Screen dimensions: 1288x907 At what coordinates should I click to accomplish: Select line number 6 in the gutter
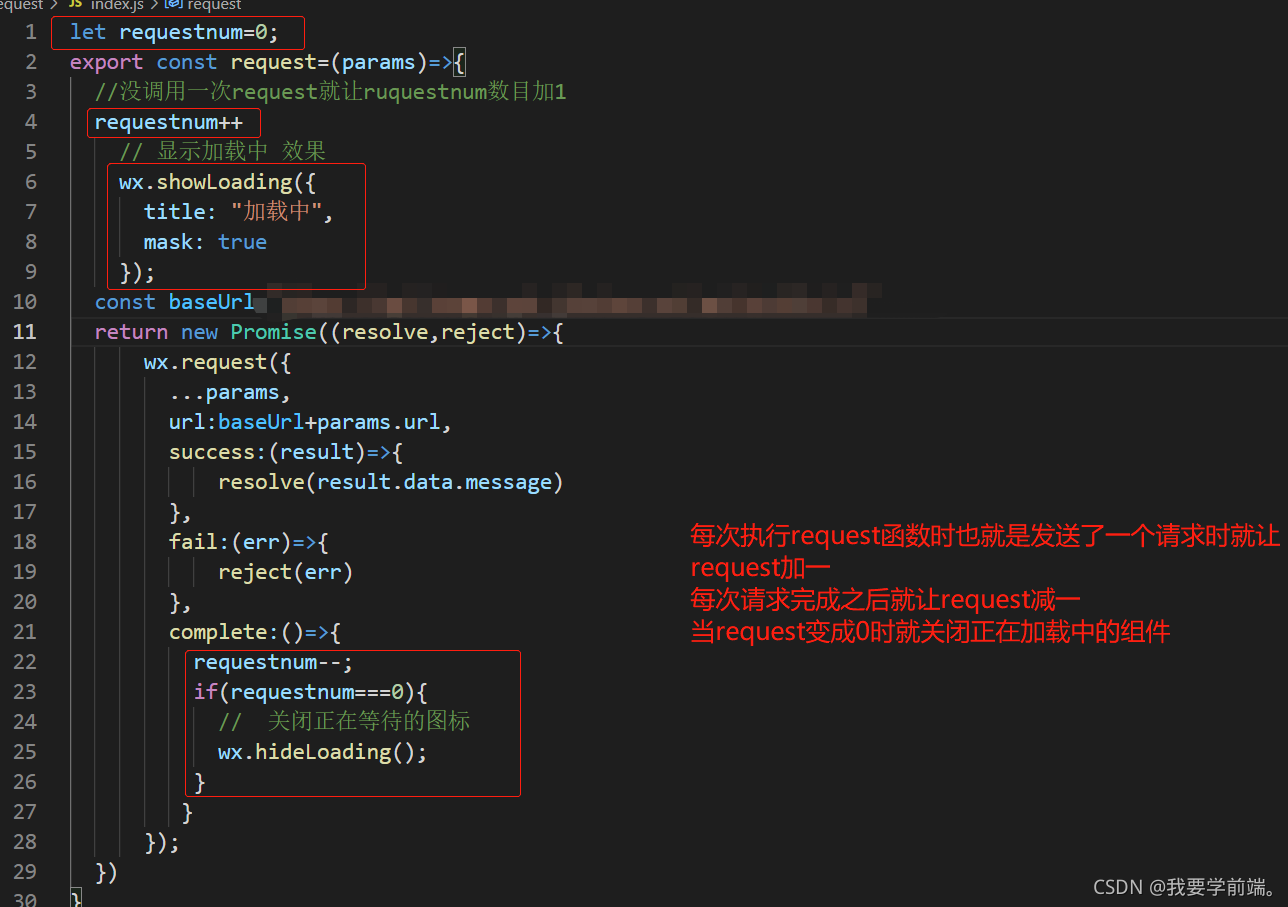31,182
